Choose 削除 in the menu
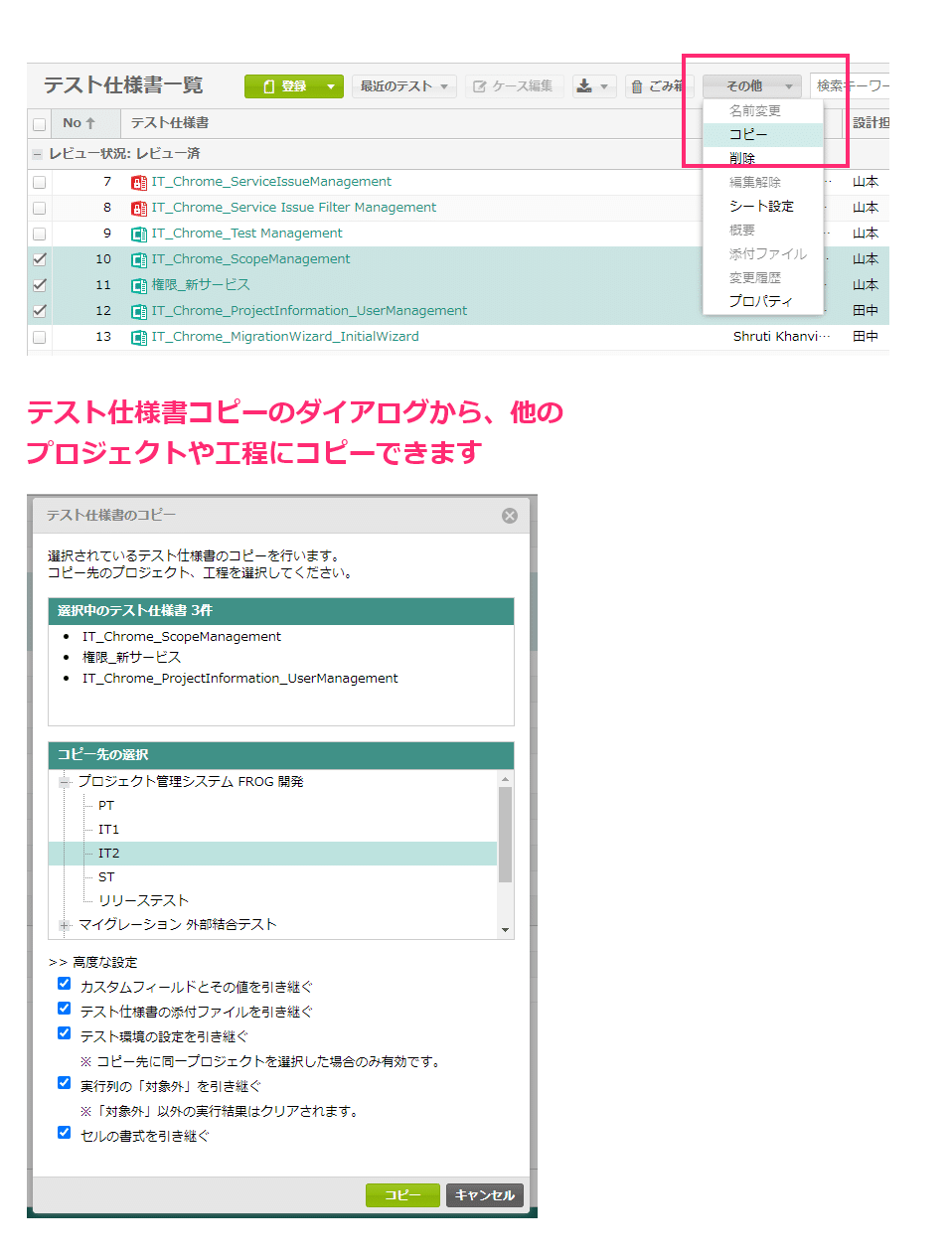The height and width of the screenshot is (1256, 952). [x=763, y=158]
